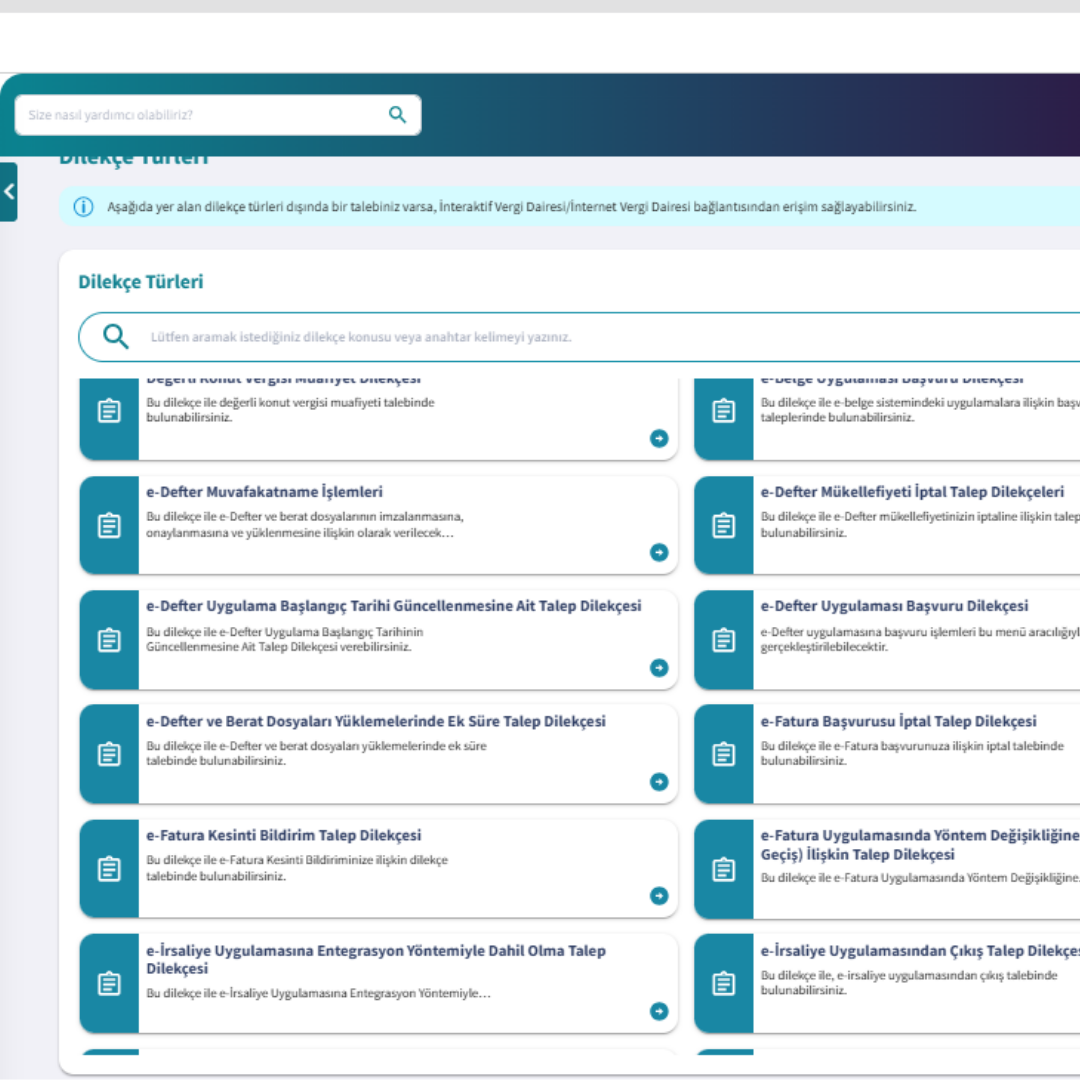Click clipboard icon of e-Fatura Başvurusu İptal card
The image size is (1080, 1080).
(x=724, y=754)
